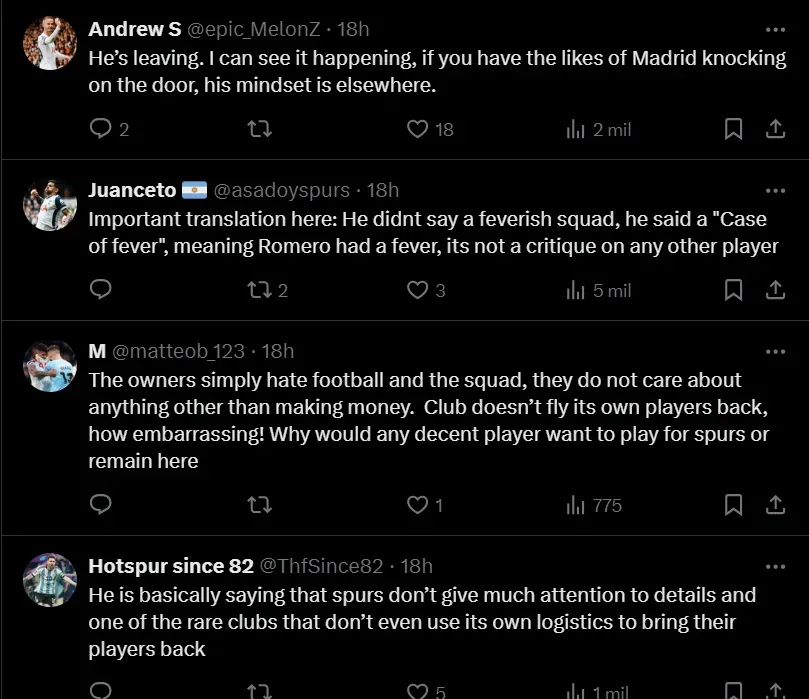
Task: View analytics on M's tweet
Action: pyautogui.click(x=576, y=505)
